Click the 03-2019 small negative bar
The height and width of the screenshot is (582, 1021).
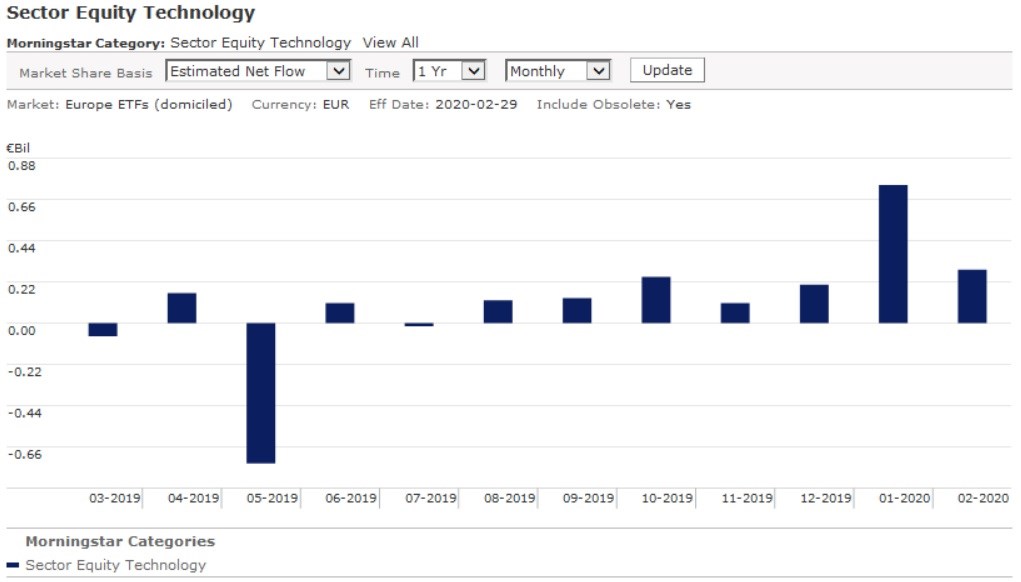click(102, 329)
